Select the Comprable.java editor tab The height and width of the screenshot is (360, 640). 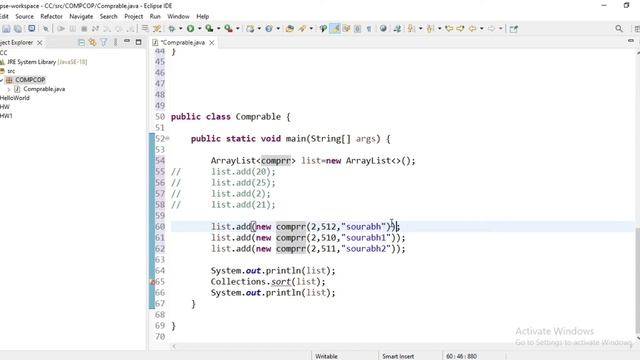[x=182, y=42]
